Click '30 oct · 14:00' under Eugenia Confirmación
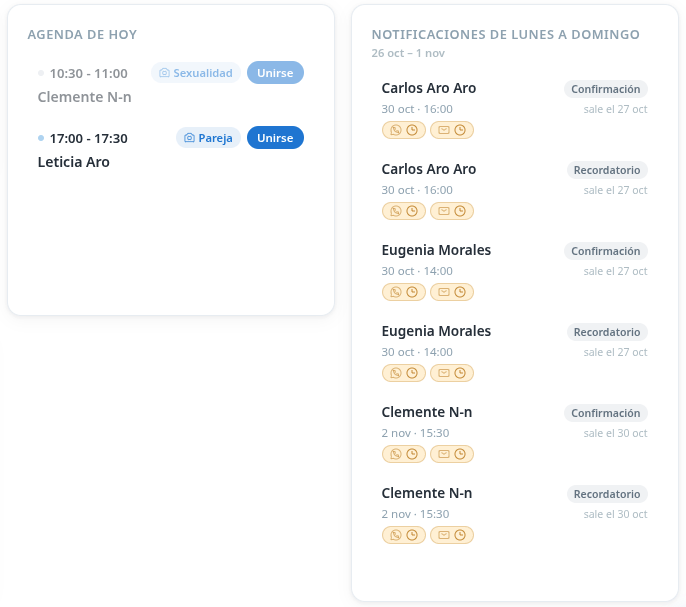686x607 pixels. pos(417,271)
